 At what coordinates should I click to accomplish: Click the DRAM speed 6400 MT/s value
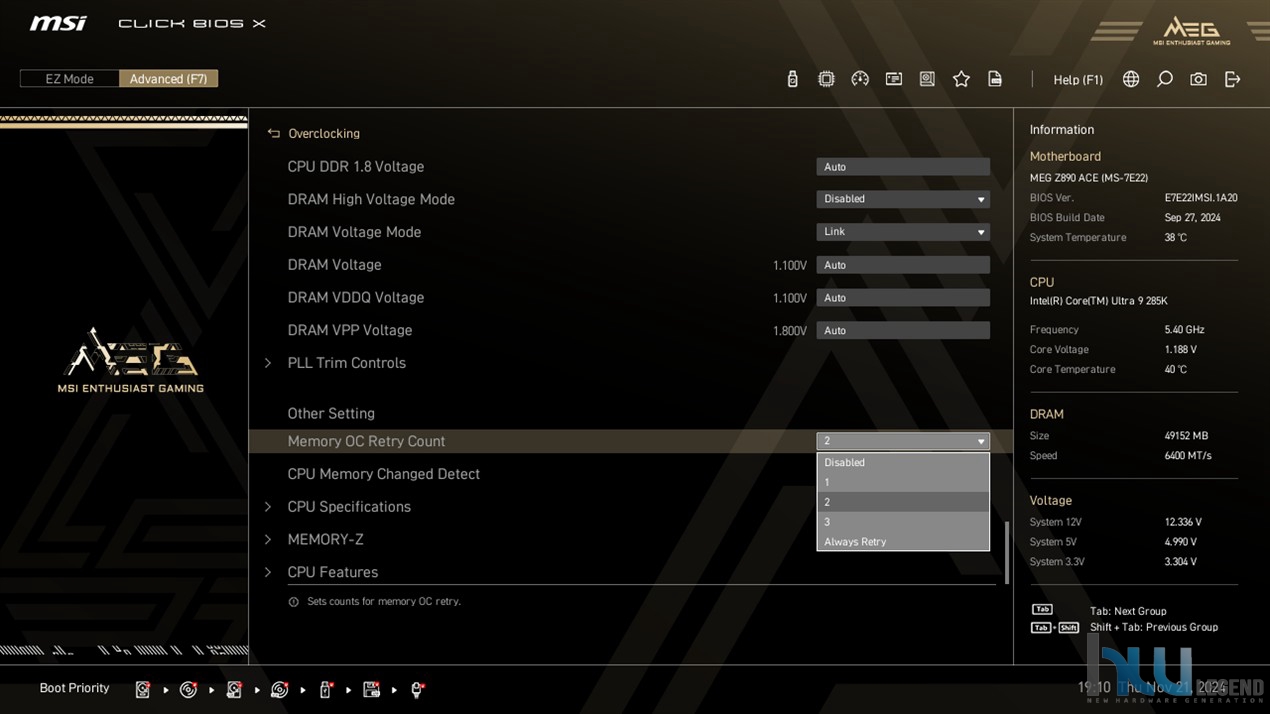pyautogui.click(x=1188, y=456)
